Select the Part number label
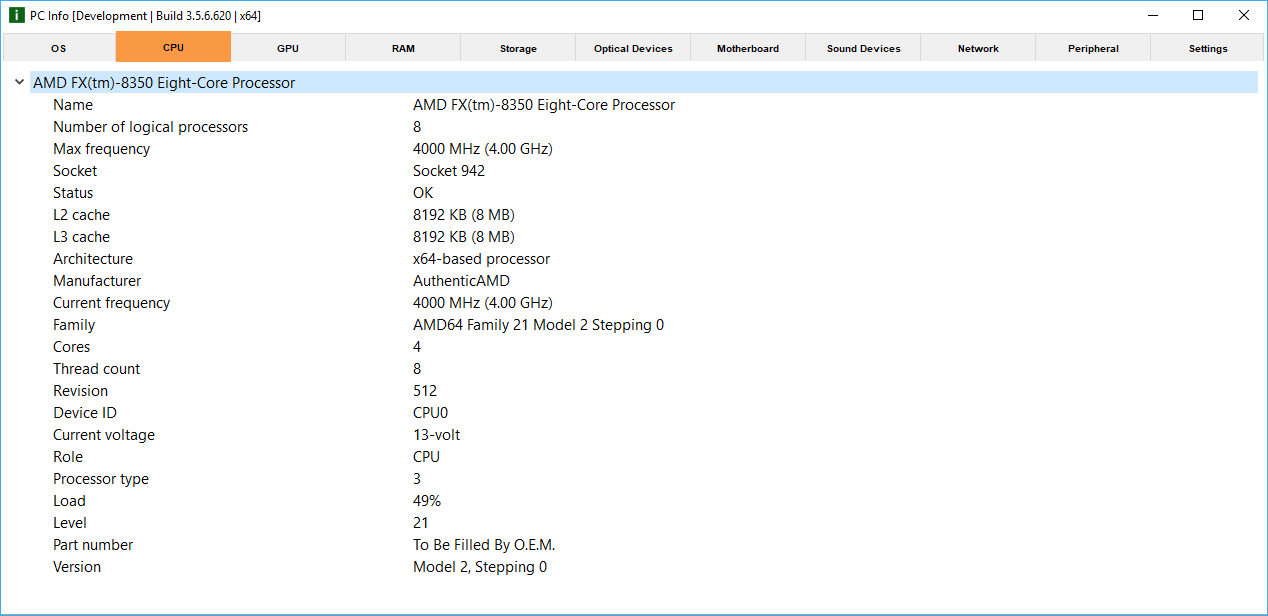1268x616 pixels. pos(93,545)
